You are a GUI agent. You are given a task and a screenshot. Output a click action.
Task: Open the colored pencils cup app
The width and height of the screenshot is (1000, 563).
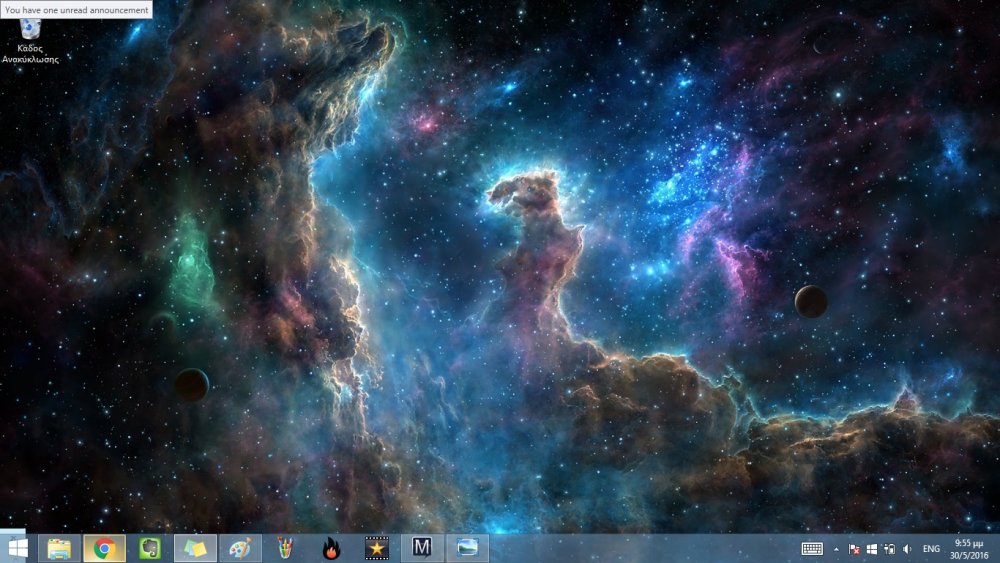tap(286, 548)
